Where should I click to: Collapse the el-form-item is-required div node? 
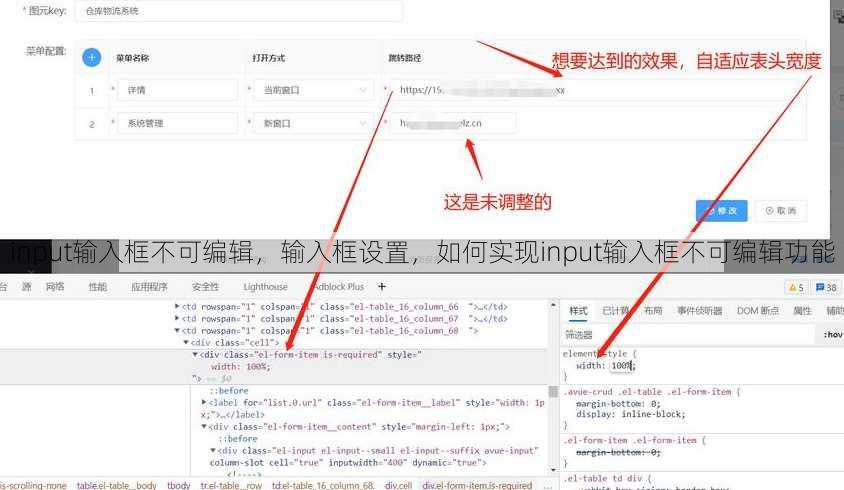(x=195, y=354)
